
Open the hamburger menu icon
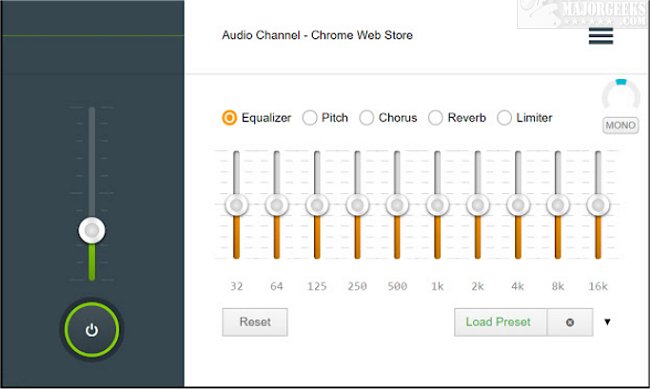click(601, 36)
